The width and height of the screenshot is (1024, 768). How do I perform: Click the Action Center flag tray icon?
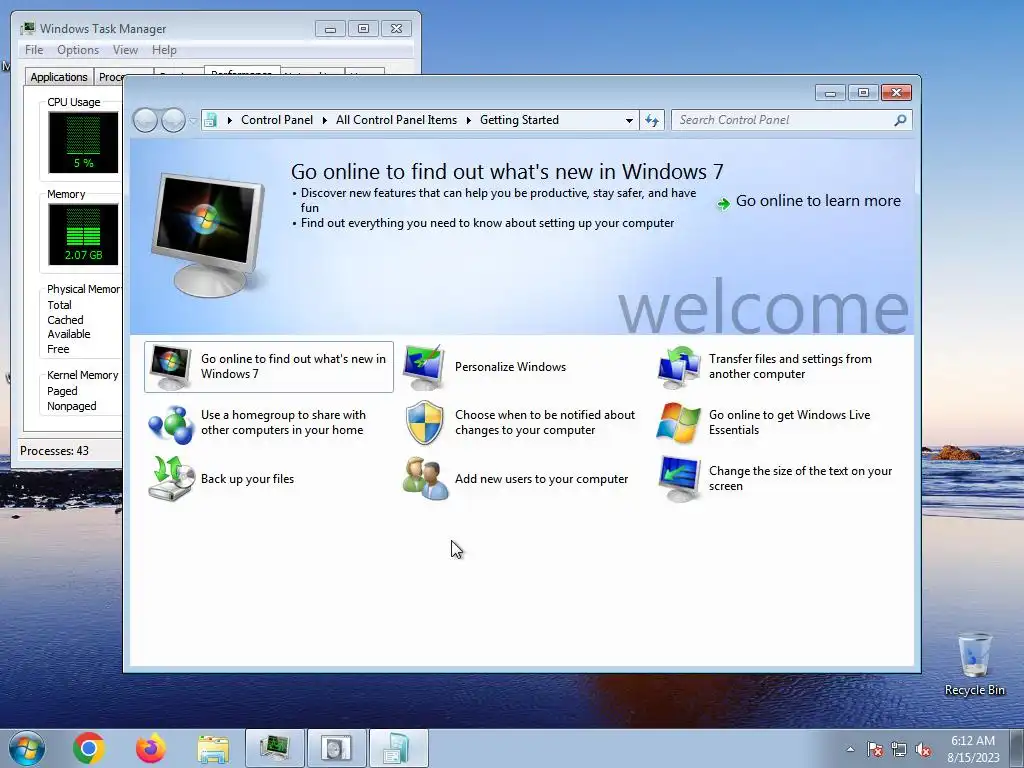coord(875,749)
